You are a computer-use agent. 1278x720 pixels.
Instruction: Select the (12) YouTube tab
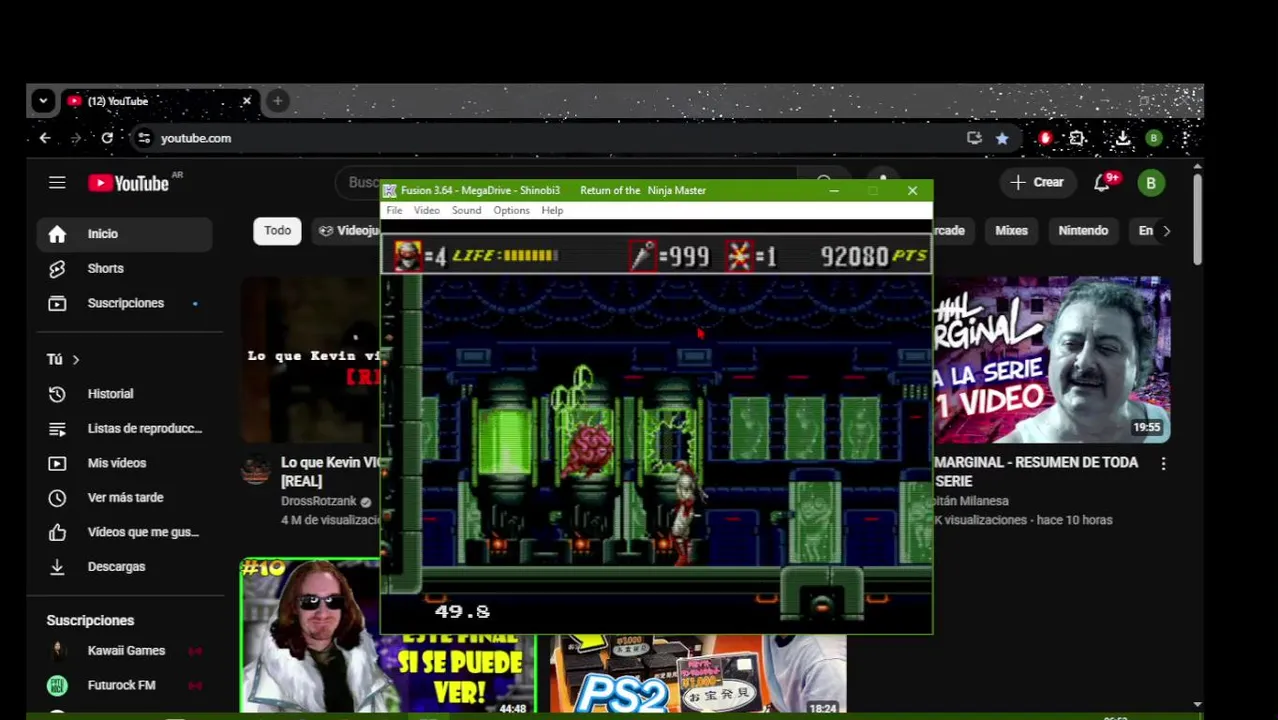click(160, 101)
